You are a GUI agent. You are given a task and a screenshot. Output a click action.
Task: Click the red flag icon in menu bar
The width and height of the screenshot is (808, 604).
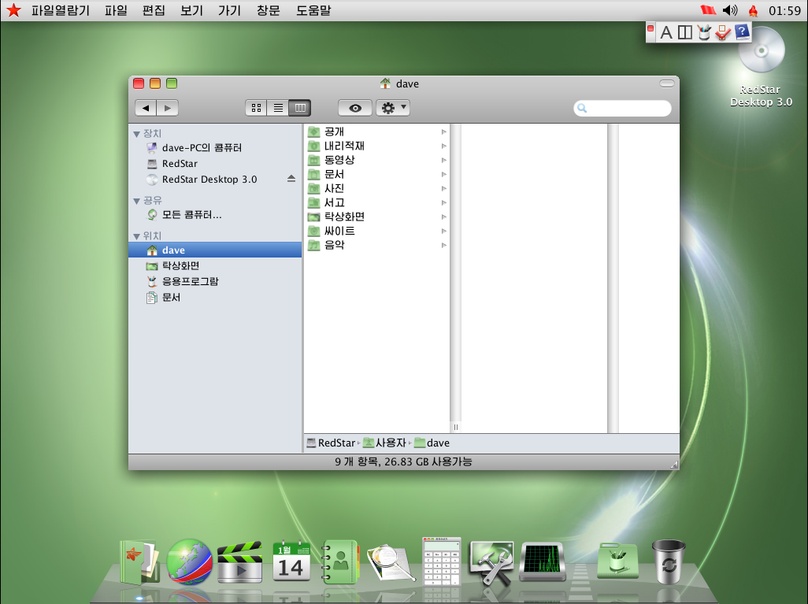pyautogui.click(x=708, y=10)
